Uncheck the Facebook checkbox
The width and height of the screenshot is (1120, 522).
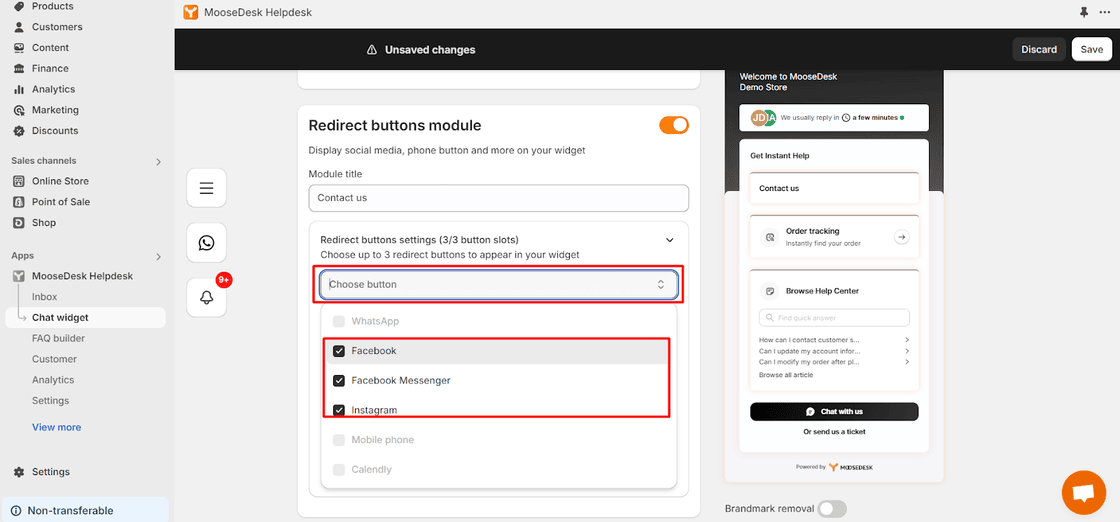[x=339, y=351]
